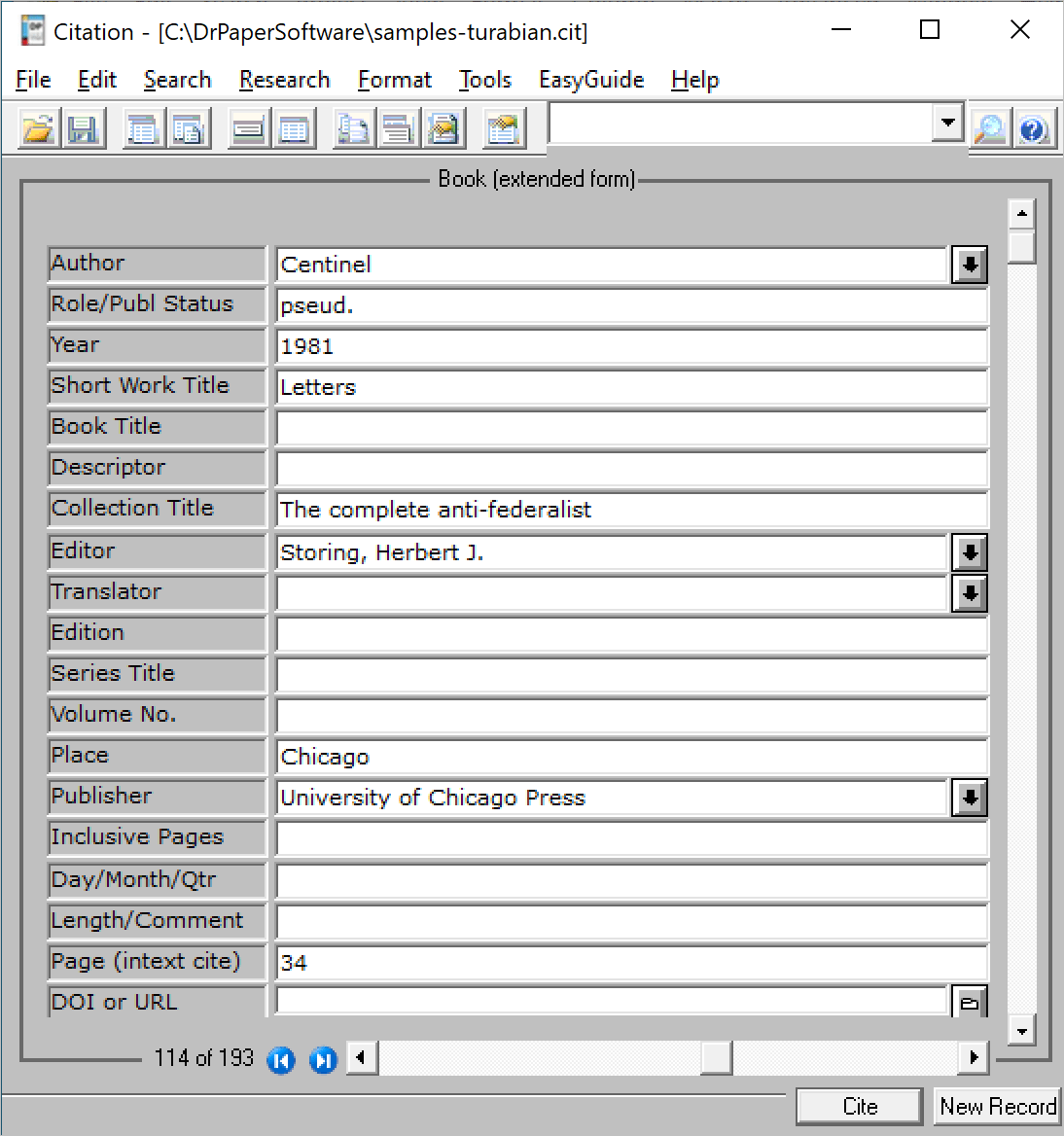Click the browse folder icon beside DOI or URL

[x=969, y=1003]
